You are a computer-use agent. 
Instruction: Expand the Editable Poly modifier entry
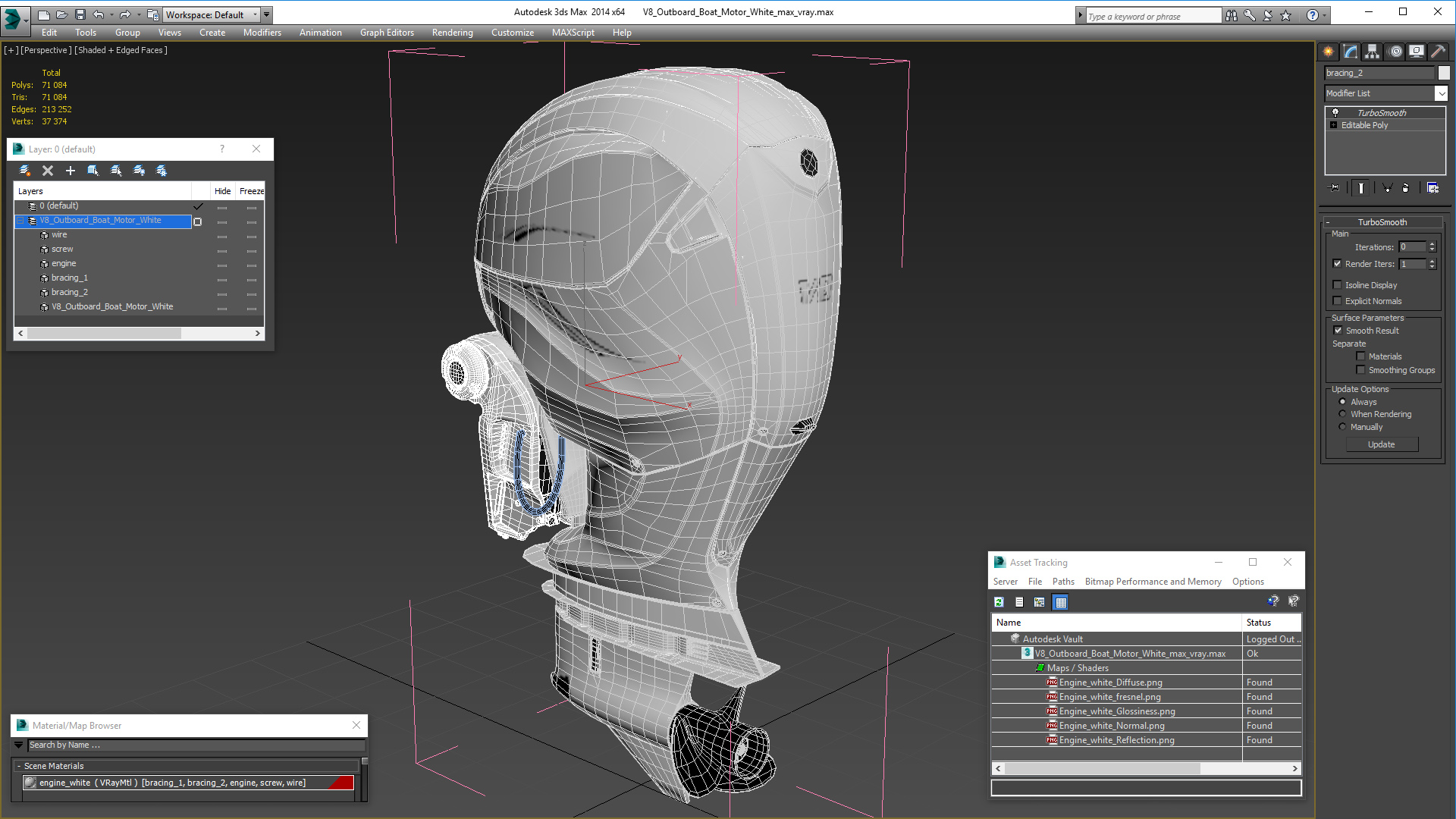[x=1334, y=125]
